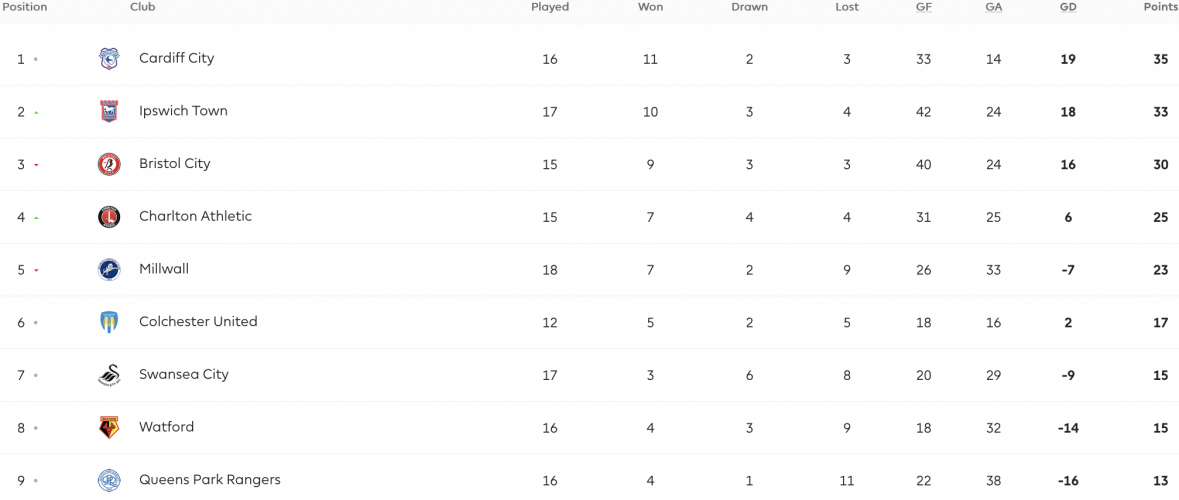Click the Charlton Athletic club crest
1179x500 pixels.
click(x=109, y=217)
